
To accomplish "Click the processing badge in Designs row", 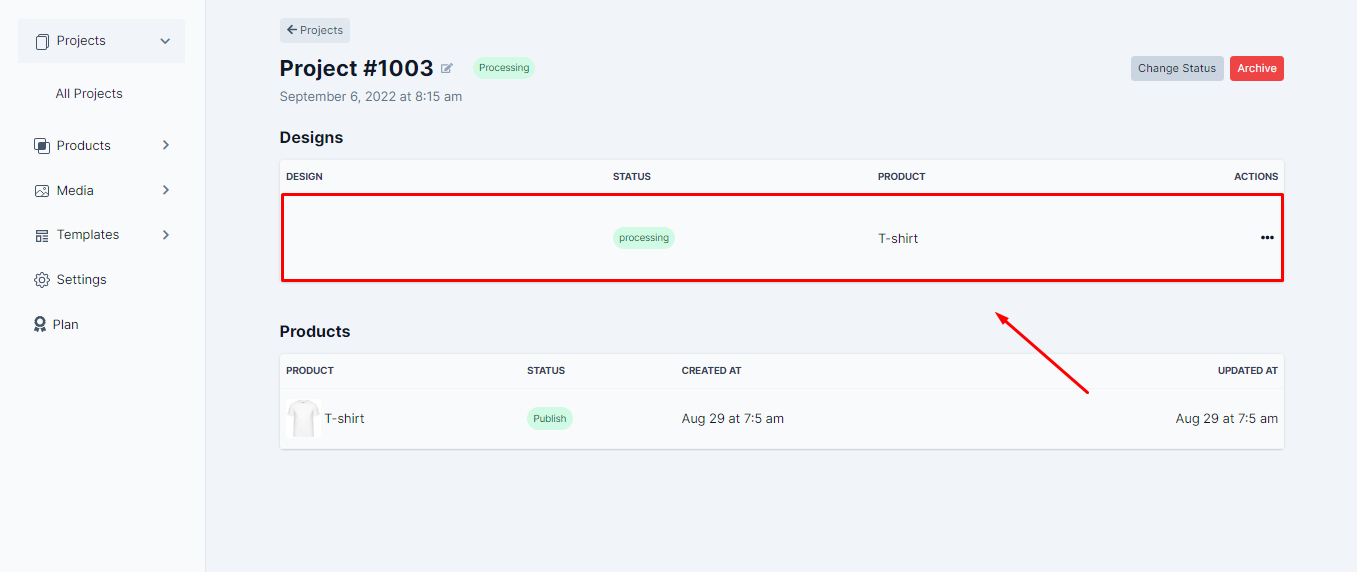I will 644,238.
